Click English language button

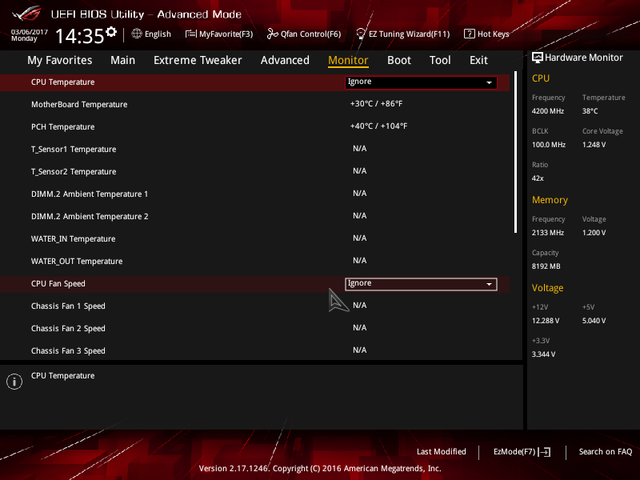pyautogui.click(x=151, y=34)
